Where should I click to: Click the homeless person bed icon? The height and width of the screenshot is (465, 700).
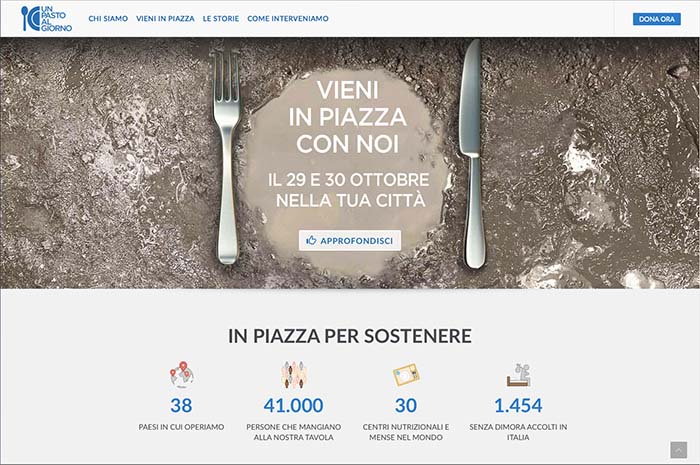coord(518,375)
